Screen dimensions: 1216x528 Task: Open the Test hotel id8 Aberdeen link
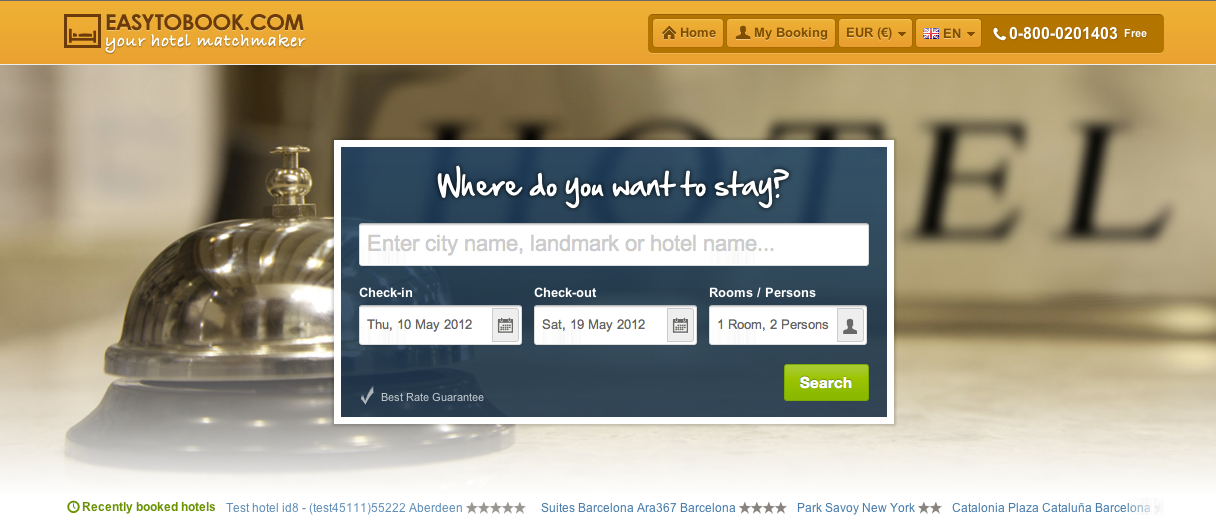(345, 508)
